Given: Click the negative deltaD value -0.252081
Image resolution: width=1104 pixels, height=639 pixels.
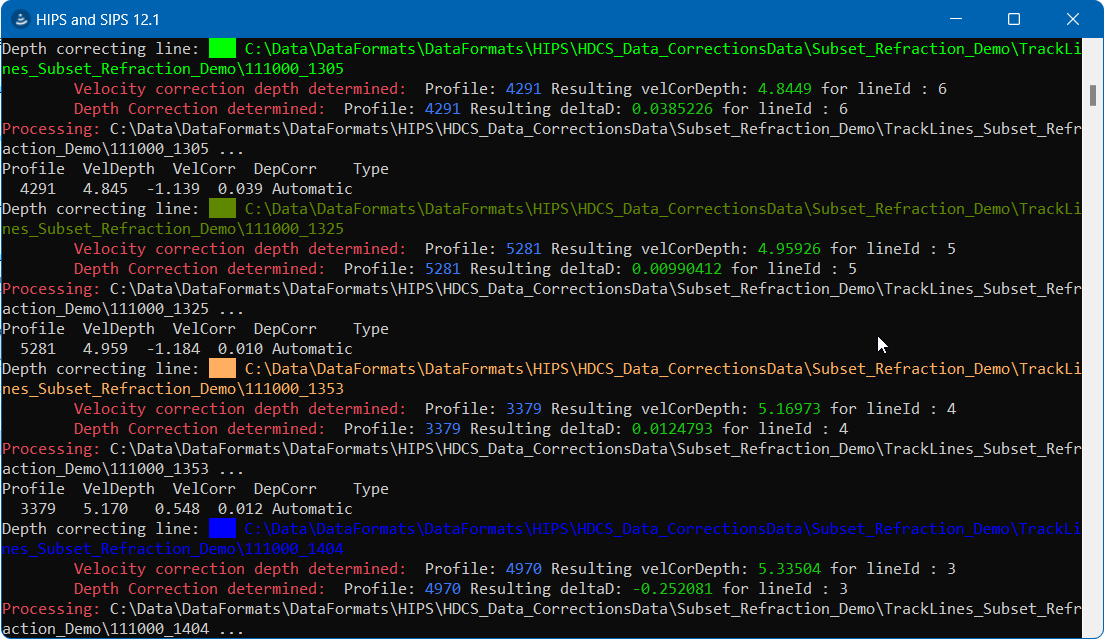Looking at the screenshot, I should (x=673, y=589).
